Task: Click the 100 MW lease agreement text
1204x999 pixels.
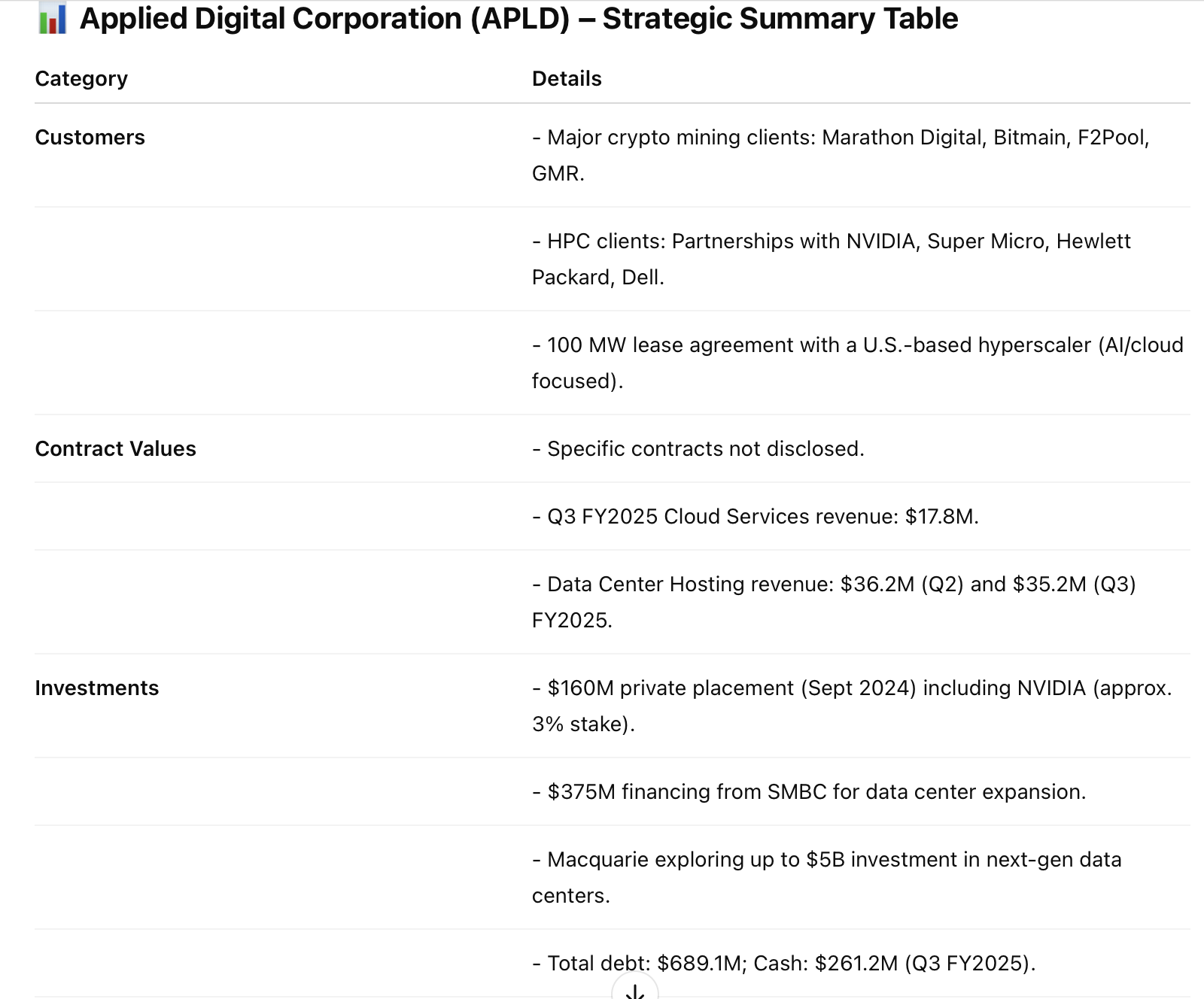Action: point(858,363)
